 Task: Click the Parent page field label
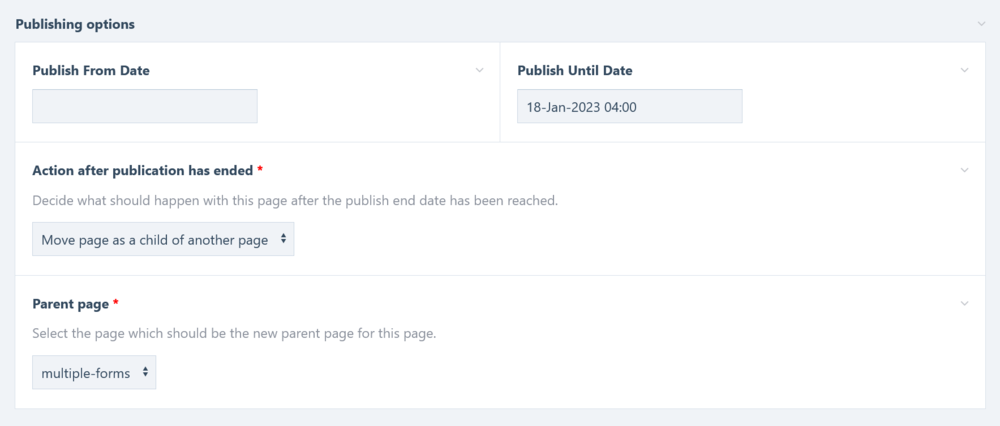69,303
